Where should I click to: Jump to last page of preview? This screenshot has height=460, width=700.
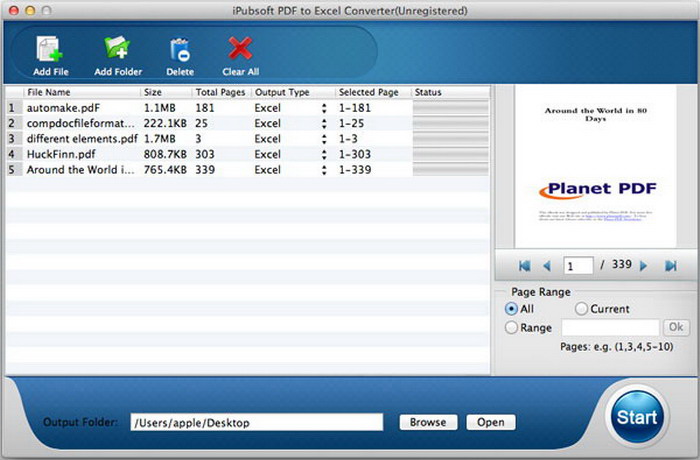click(671, 266)
